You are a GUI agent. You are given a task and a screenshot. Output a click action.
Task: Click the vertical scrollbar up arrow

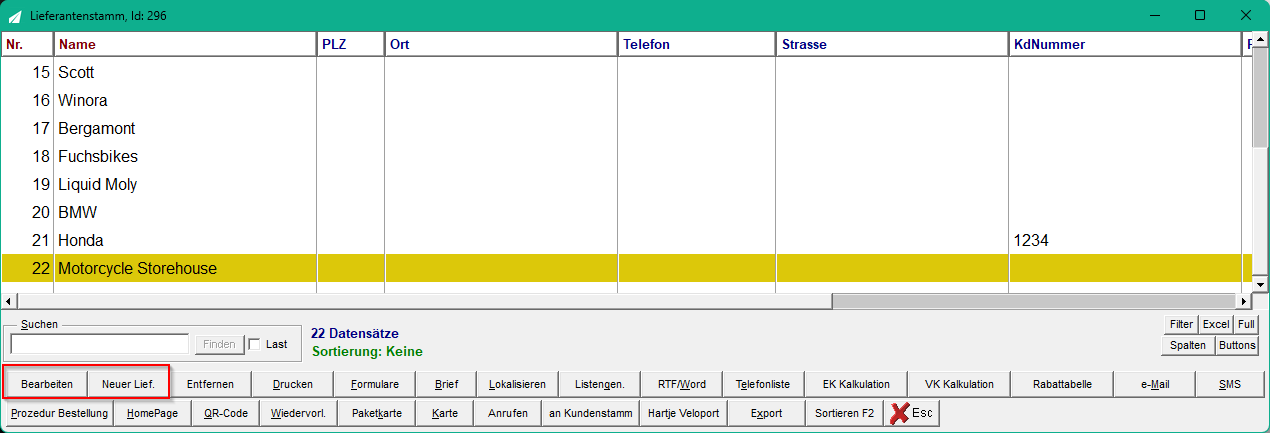coord(1260,41)
